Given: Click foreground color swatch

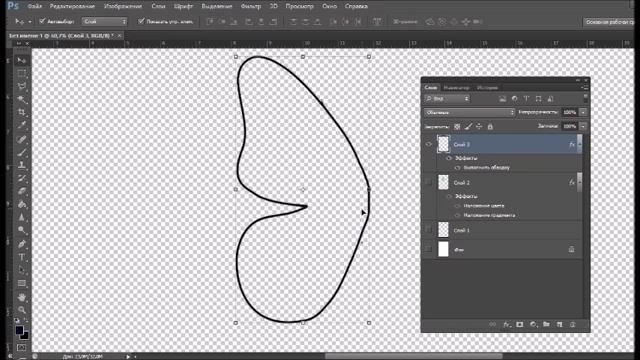Looking at the screenshot, I should [x=19, y=330].
